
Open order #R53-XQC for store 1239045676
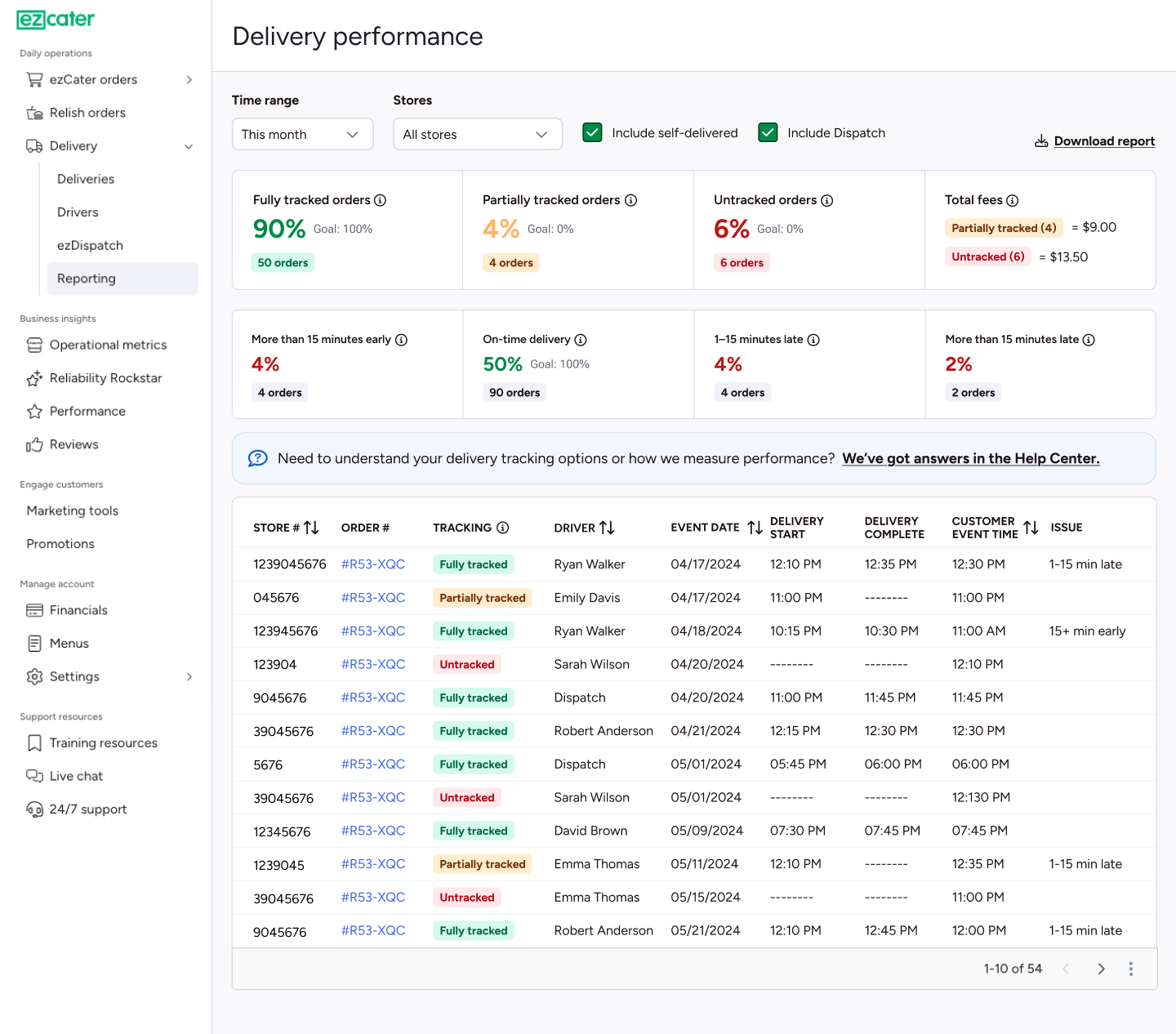(373, 564)
